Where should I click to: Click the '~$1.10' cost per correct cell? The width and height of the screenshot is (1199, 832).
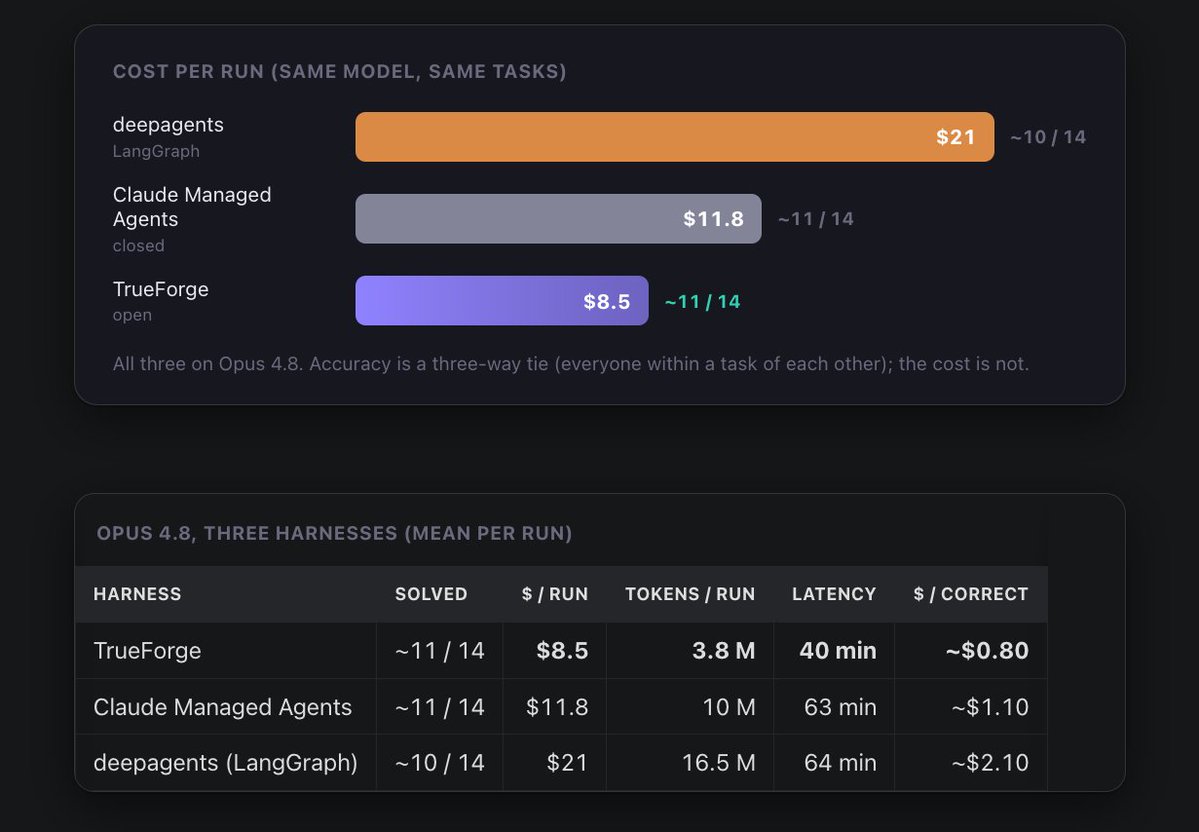[x=989, y=707]
